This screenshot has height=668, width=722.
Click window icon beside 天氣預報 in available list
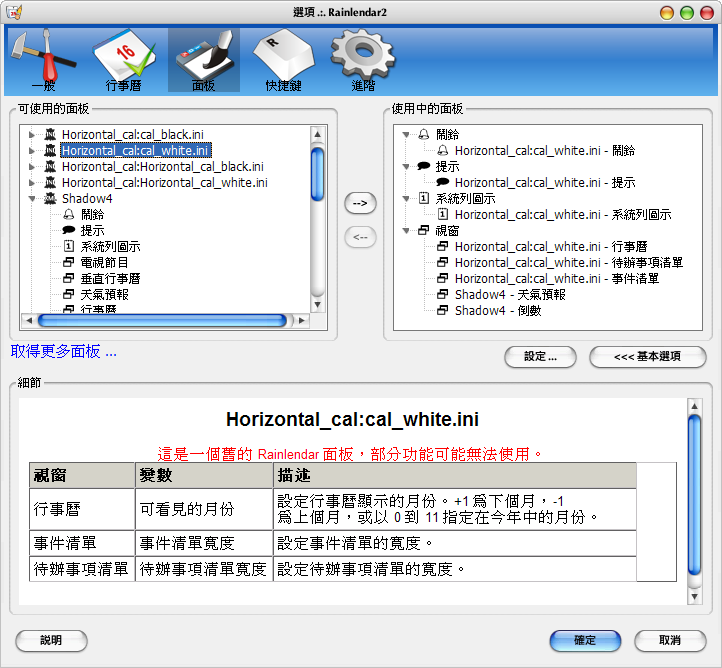[69, 294]
